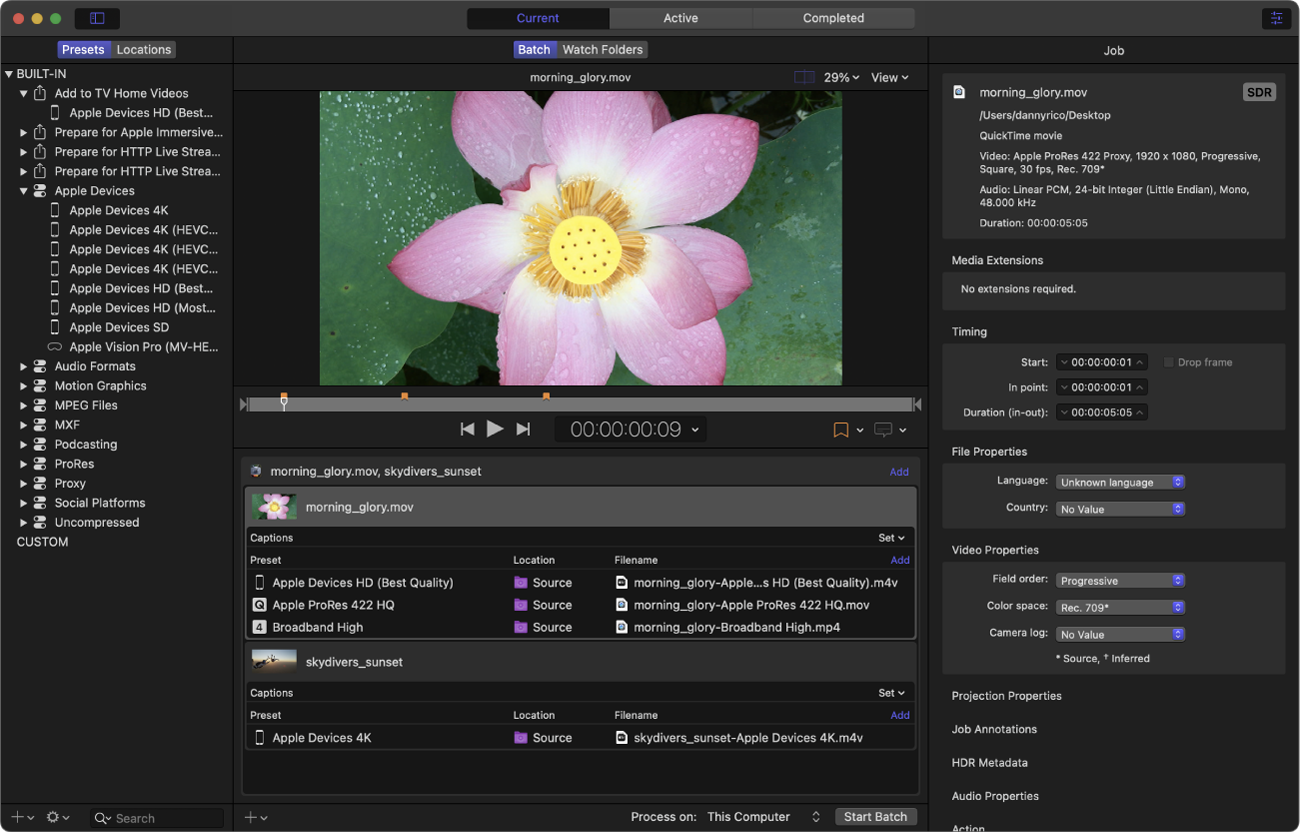Enable the Drop frame checkbox
This screenshot has width=1304, height=834.
click(1169, 362)
